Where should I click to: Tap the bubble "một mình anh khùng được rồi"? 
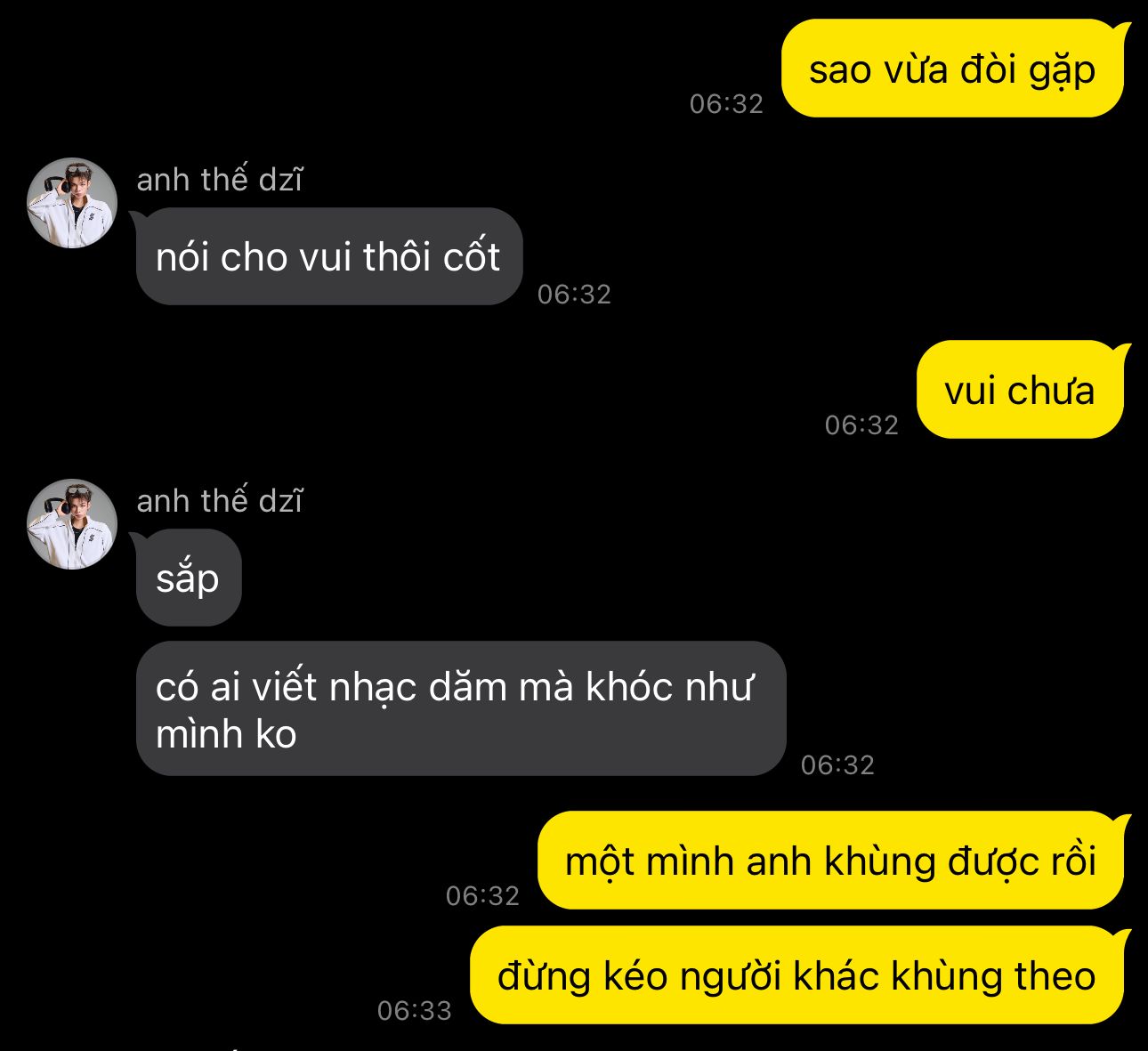(x=830, y=860)
